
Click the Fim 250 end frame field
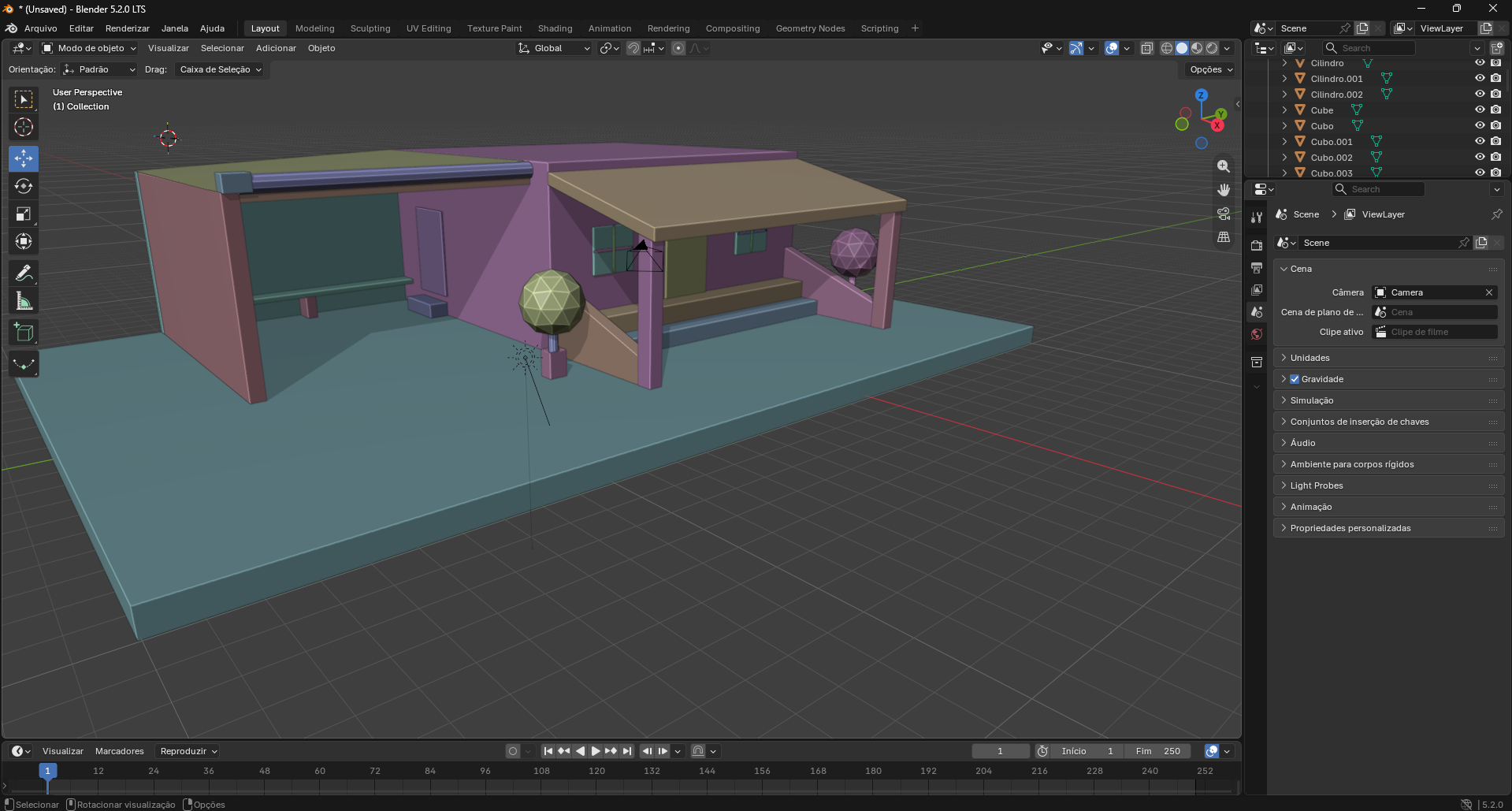coord(1158,751)
